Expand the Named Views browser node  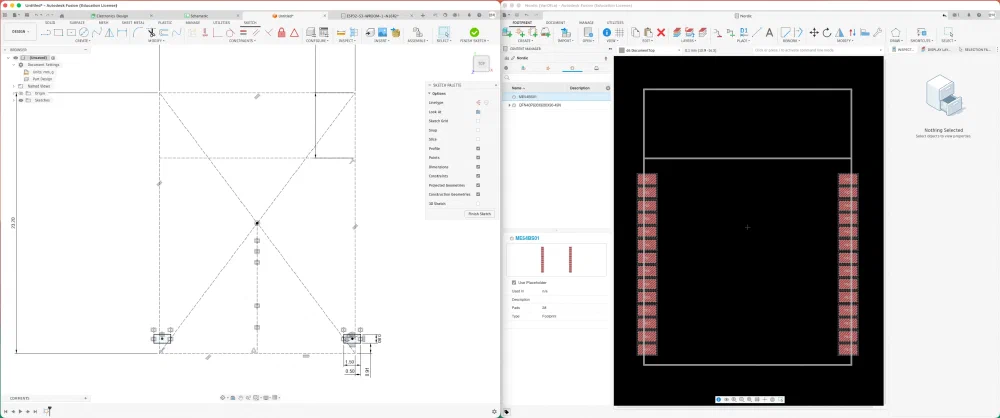click(x=13, y=86)
